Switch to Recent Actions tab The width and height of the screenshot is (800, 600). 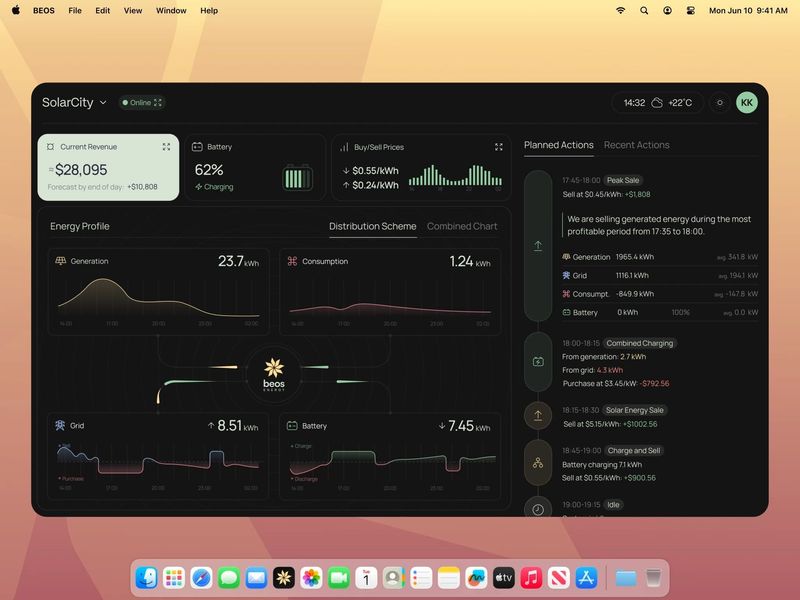tap(636, 145)
